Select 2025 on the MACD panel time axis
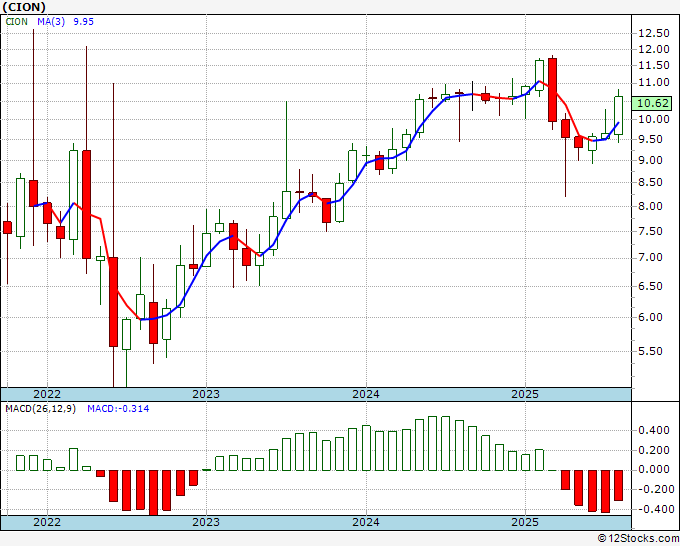Screen dimensions: 680x546 [525, 522]
